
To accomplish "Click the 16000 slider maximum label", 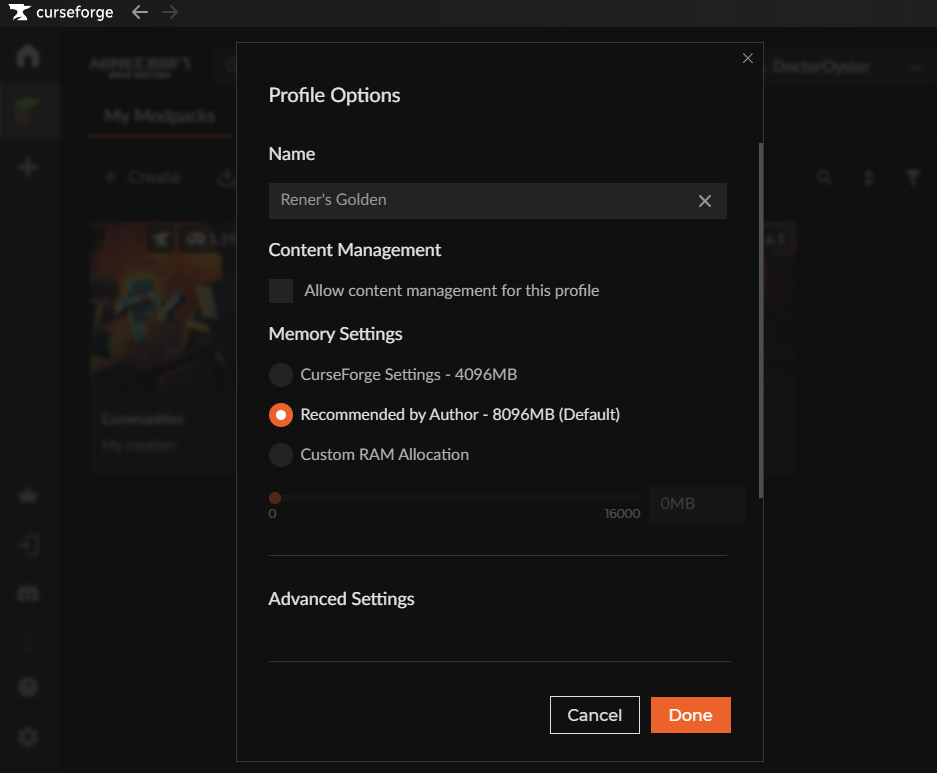I will tap(622, 514).
